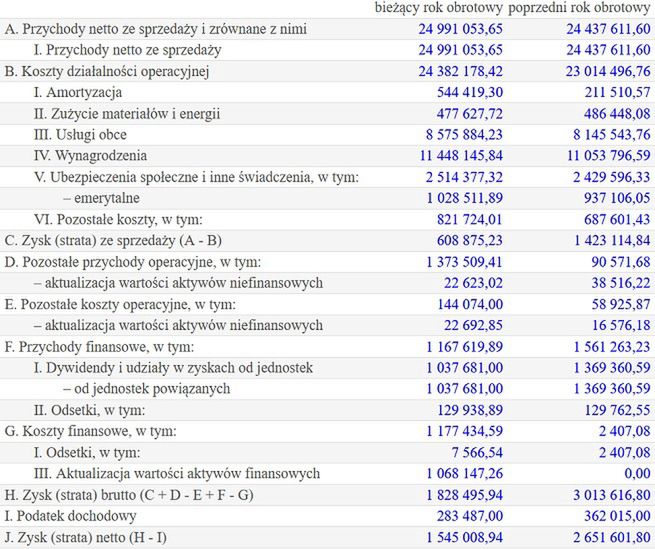Select tax value 283 487,00

point(470,516)
